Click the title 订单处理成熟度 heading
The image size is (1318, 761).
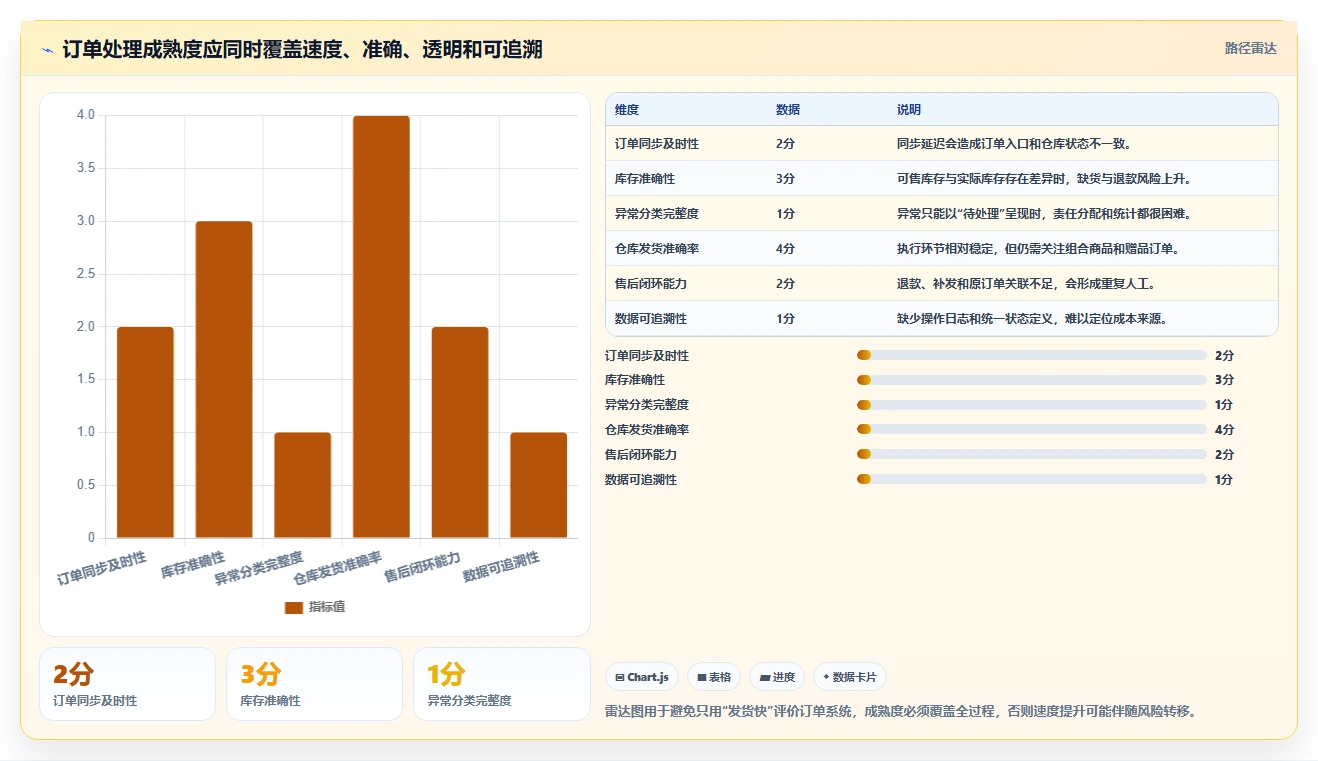pyautogui.click(x=302, y=50)
